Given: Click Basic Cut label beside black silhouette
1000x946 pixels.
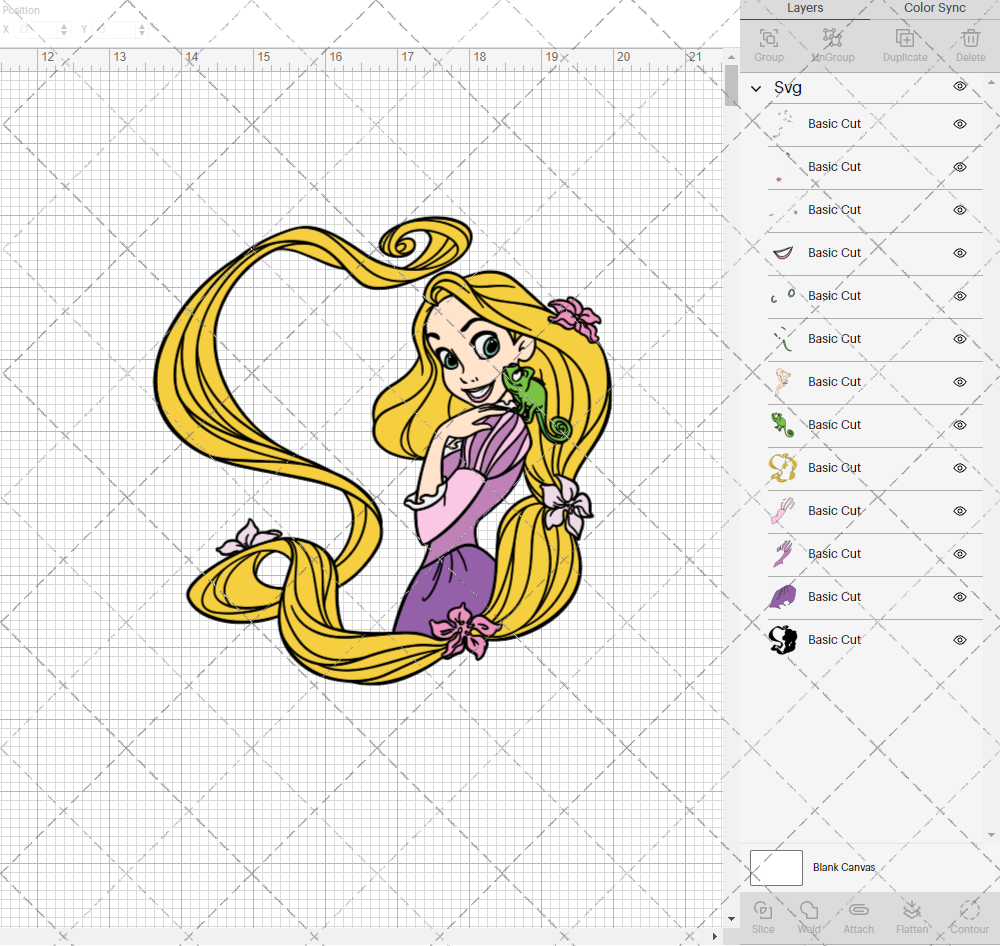Looking at the screenshot, I should click(834, 640).
